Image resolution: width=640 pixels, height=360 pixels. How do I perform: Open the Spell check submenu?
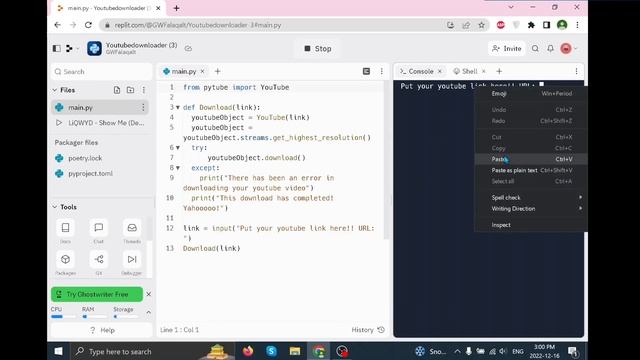(531, 198)
